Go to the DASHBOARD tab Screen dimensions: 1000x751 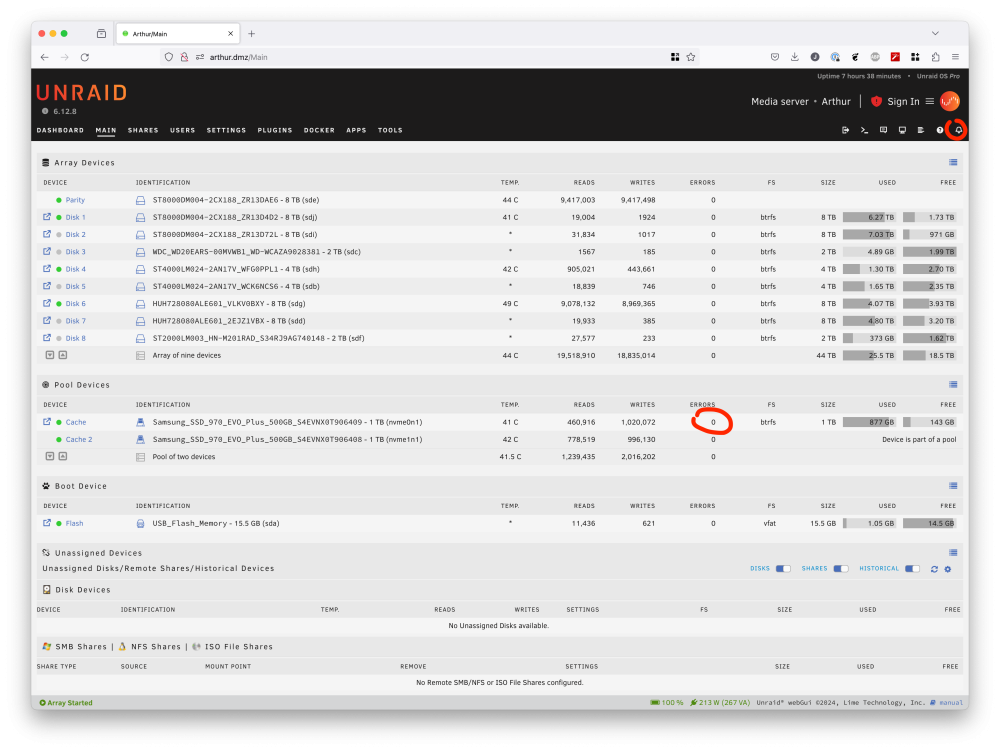click(x=60, y=130)
